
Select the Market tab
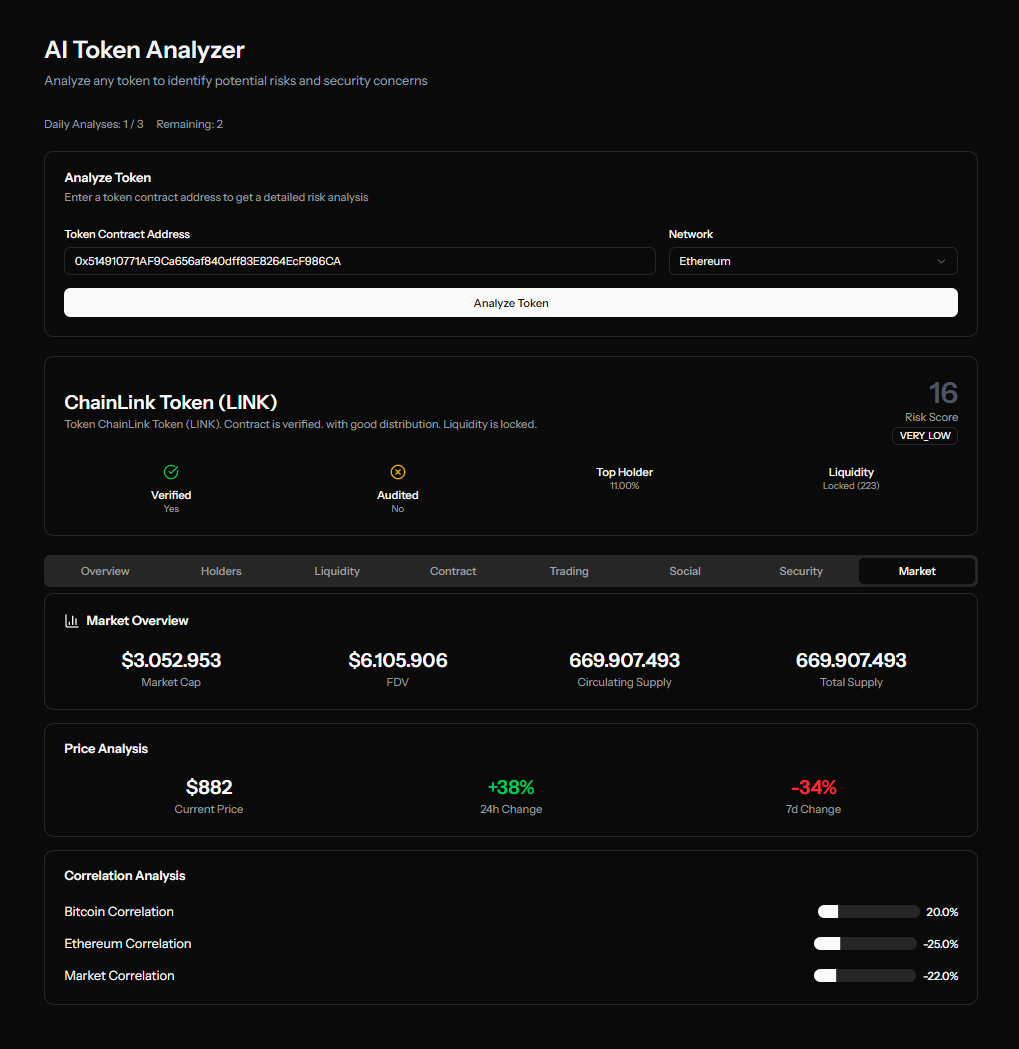(x=917, y=571)
